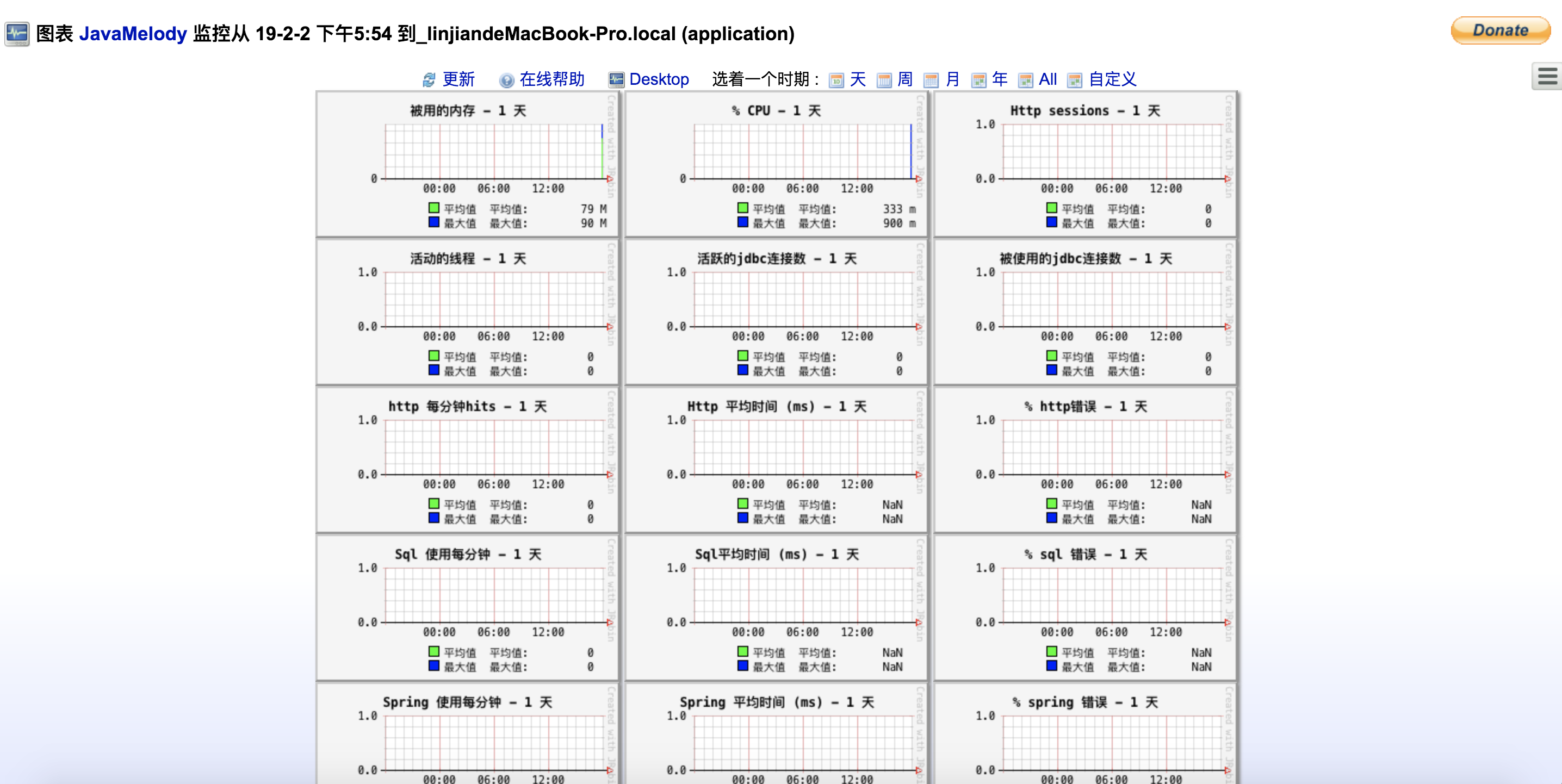1562x784 pixels.
Task: Click the JavaMelody monitor icon in title
Action: 17,34
